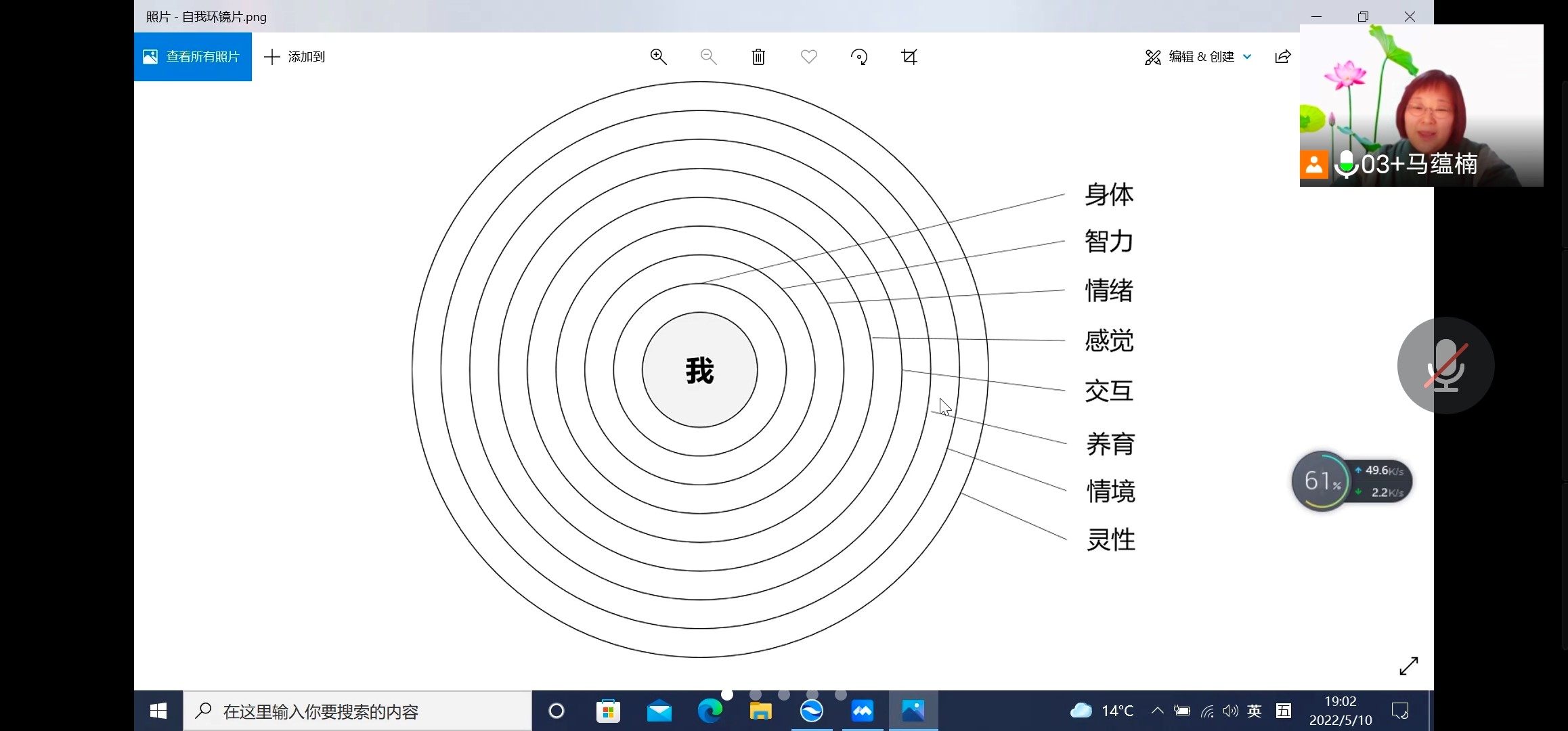Click the taskbar search input field
Image resolution: width=1568 pixels, height=731 pixels.
tap(357, 711)
